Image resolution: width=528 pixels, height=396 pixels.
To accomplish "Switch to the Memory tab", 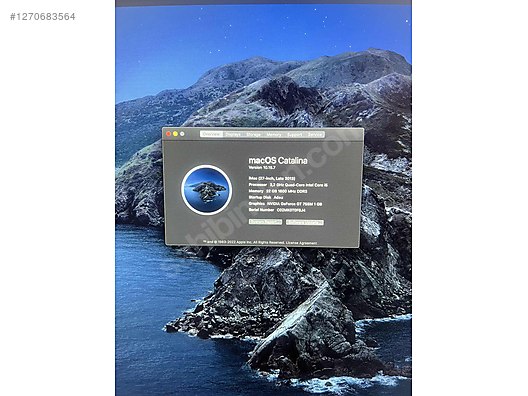I will click(274, 134).
